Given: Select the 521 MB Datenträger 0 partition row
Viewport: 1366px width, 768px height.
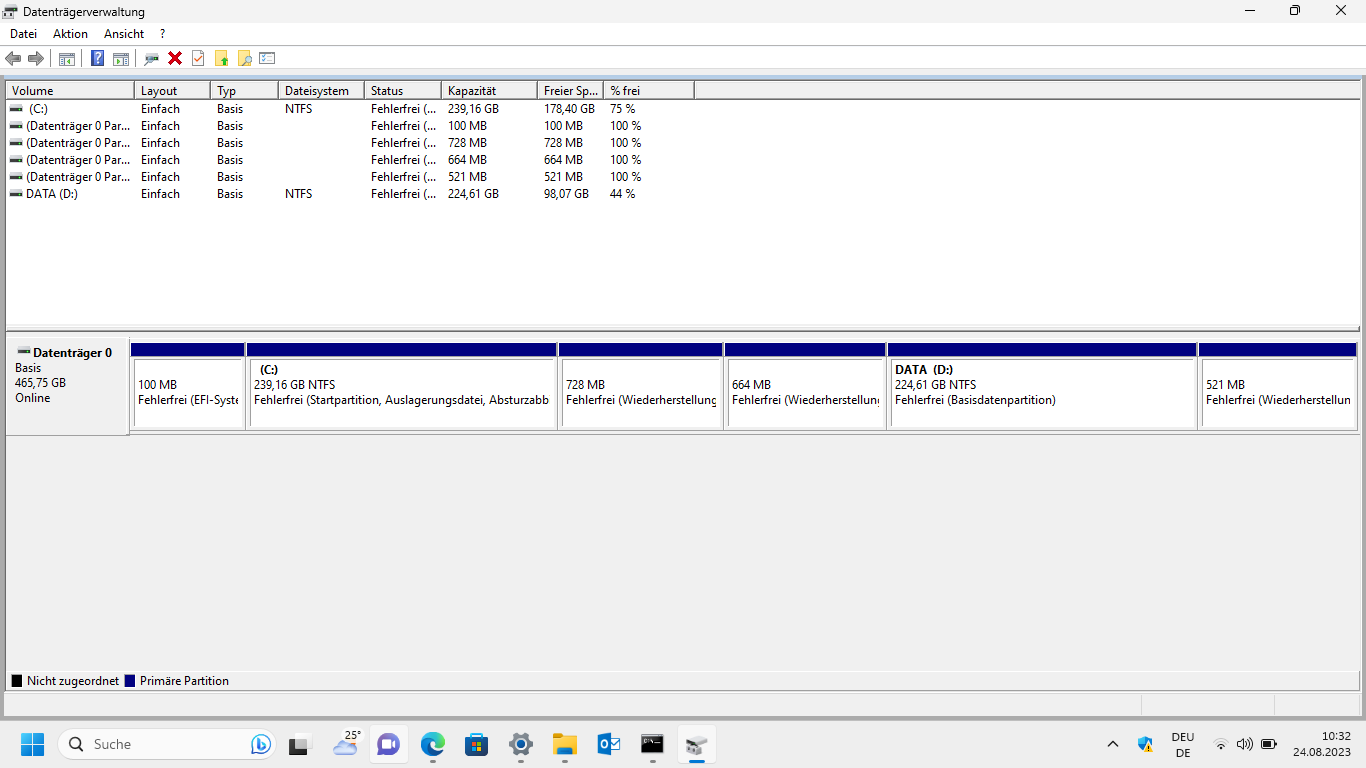Looking at the screenshot, I should coord(350,177).
